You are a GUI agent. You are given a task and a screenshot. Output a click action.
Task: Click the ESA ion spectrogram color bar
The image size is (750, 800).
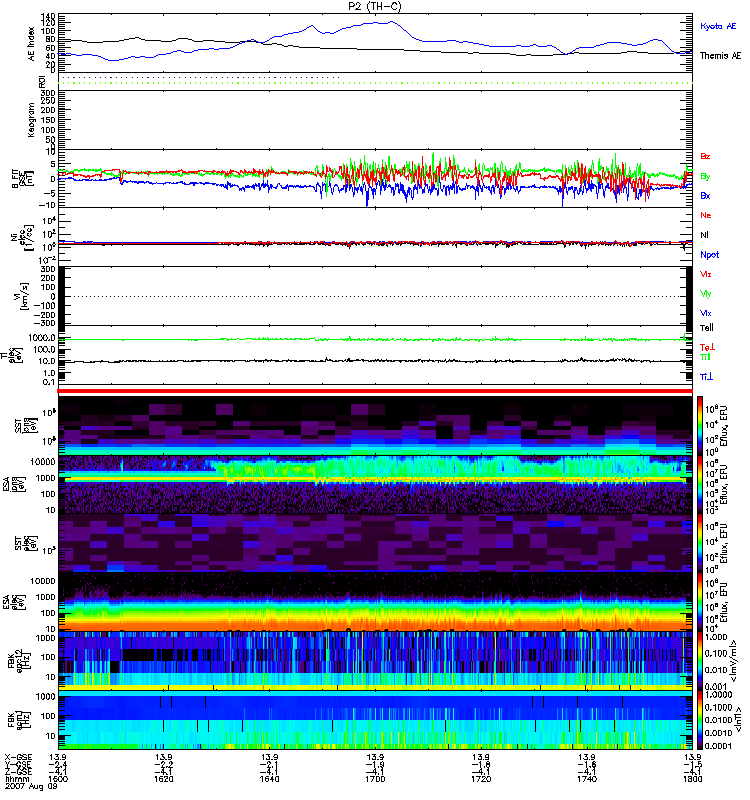click(701, 484)
